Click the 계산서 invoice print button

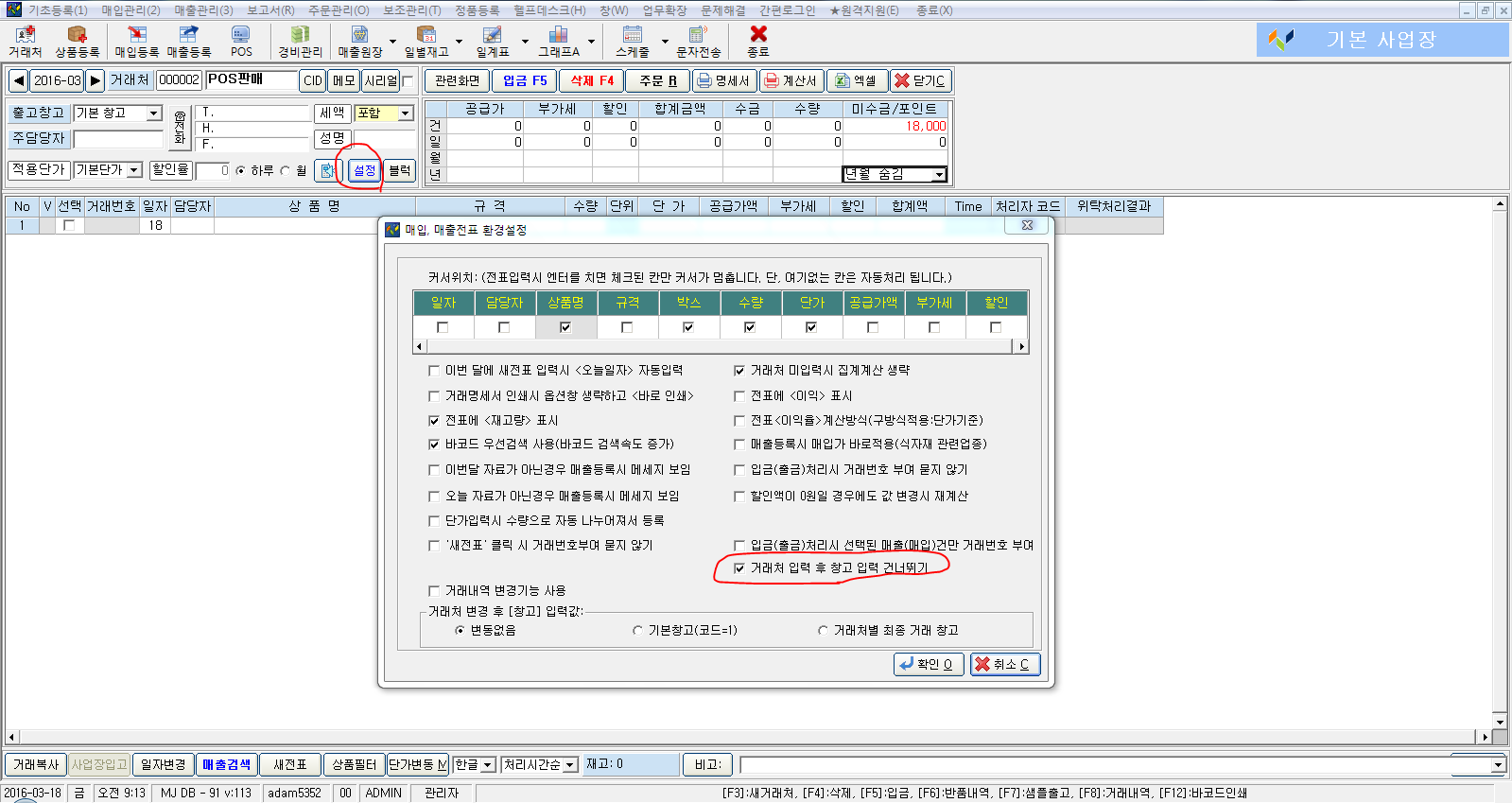(x=791, y=80)
